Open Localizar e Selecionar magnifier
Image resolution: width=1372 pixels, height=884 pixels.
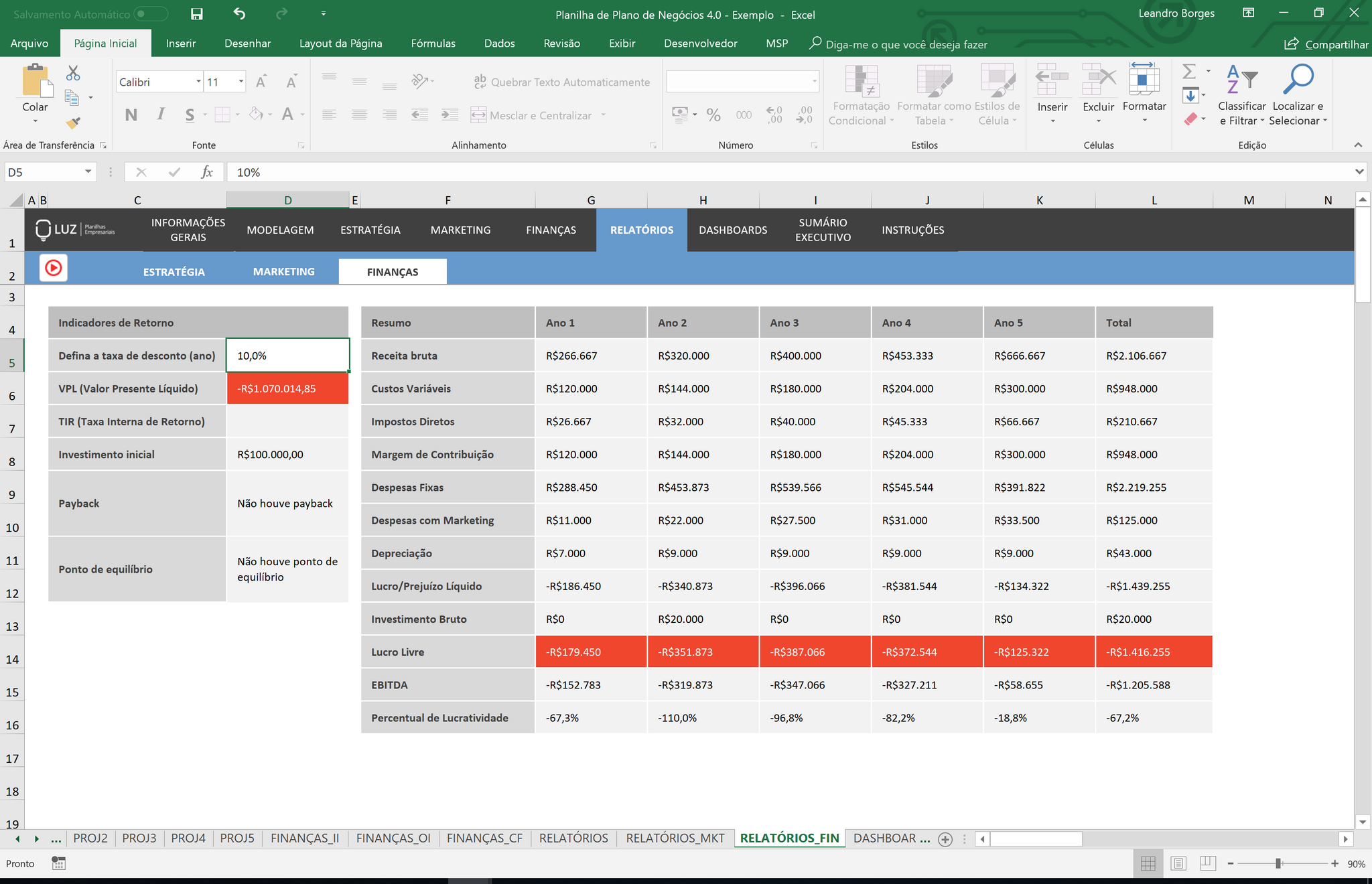coord(1298,80)
